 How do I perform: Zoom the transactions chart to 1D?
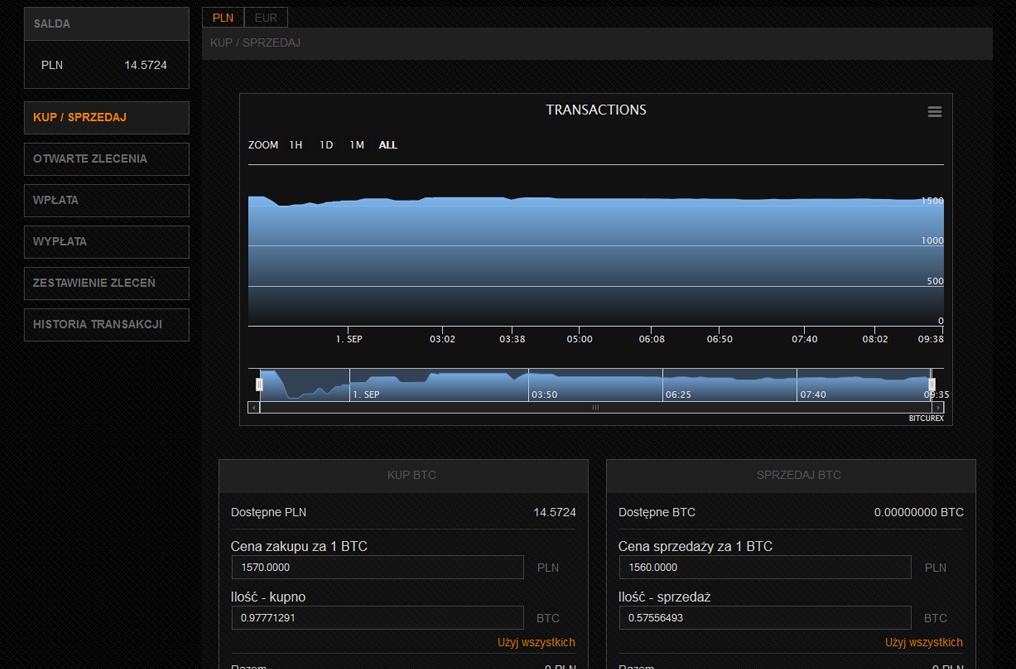(325, 144)
